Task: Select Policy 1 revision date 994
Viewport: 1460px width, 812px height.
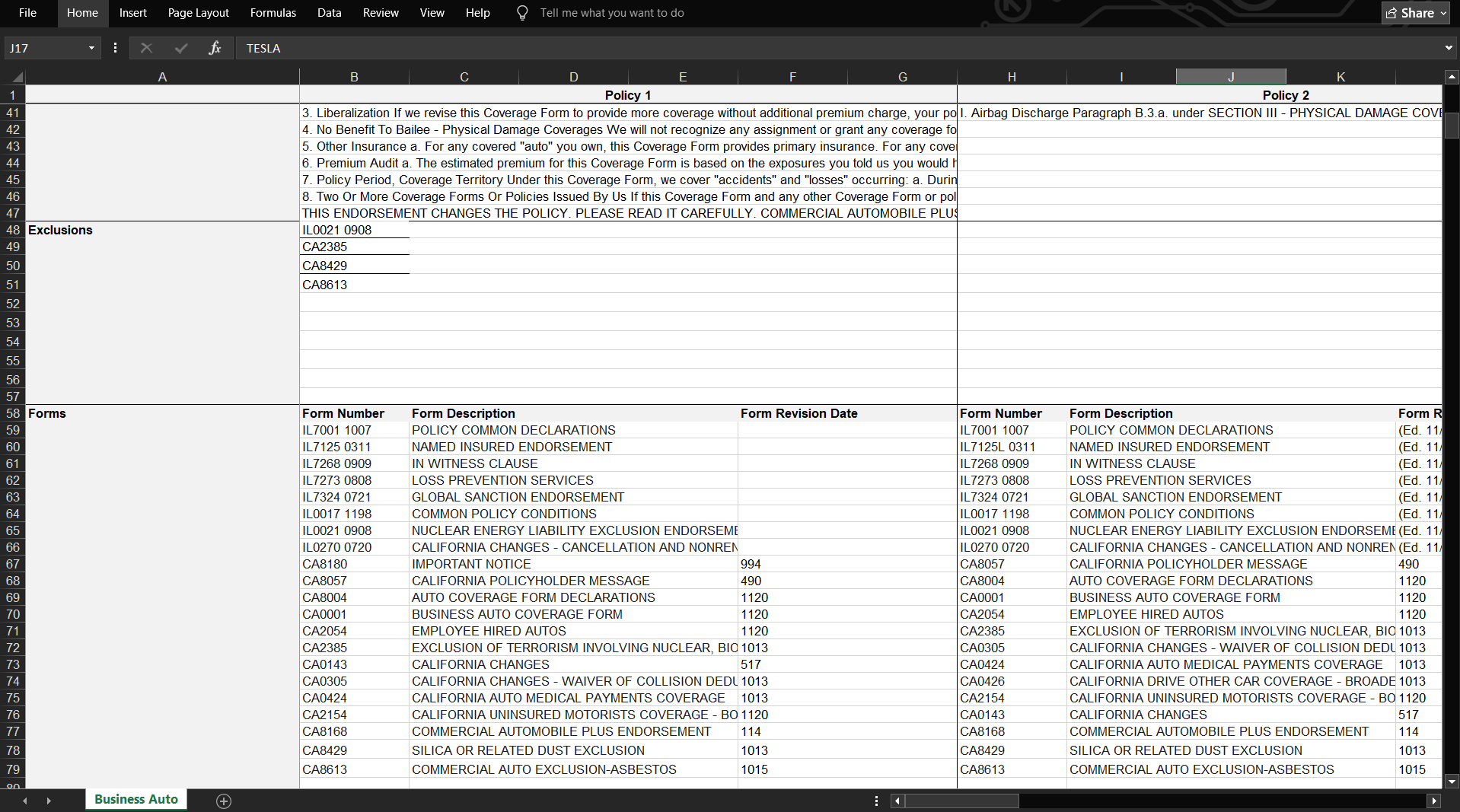Action: point(847,564)
